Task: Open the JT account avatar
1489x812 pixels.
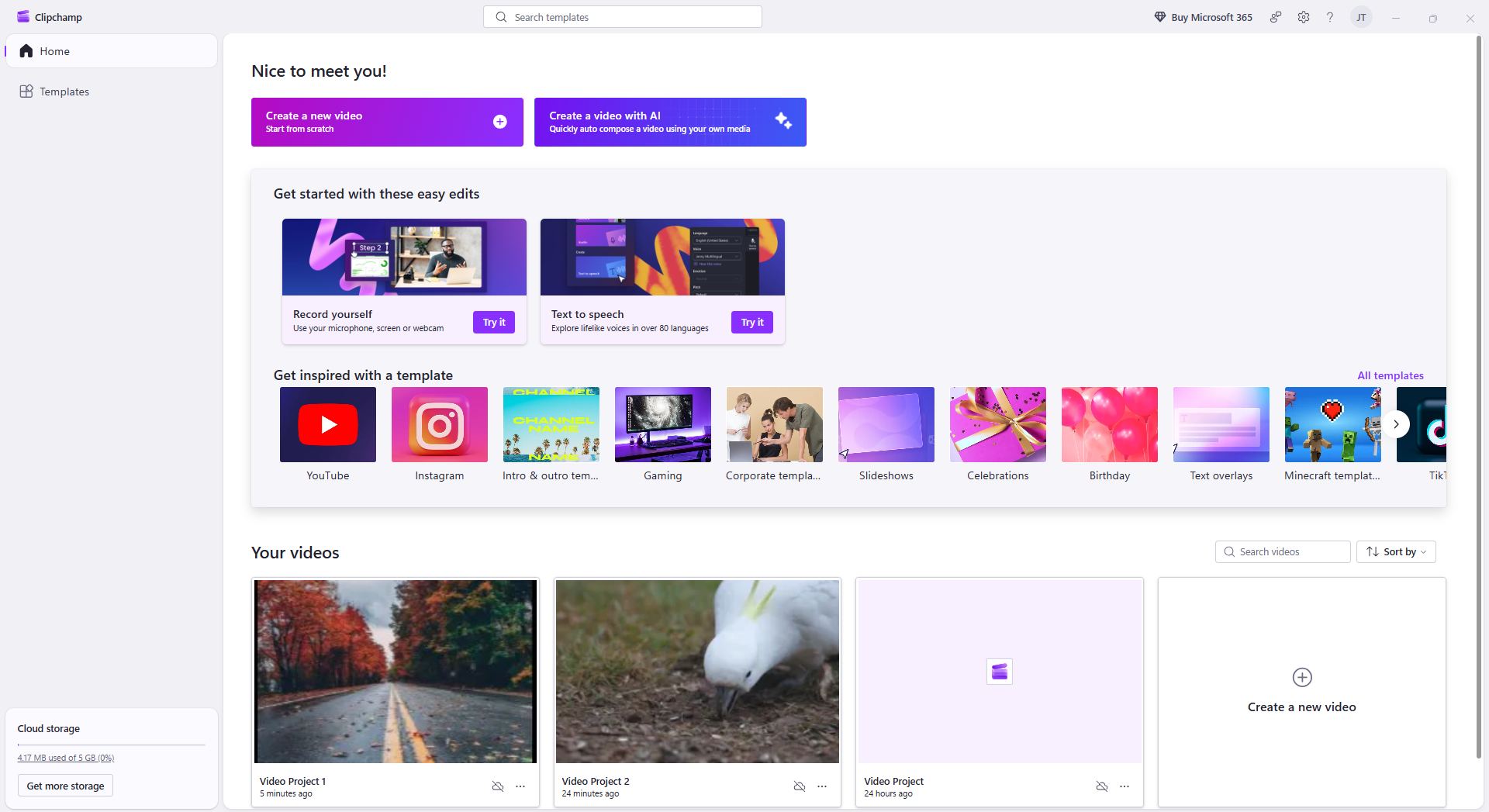Action: pos(1361,17)
